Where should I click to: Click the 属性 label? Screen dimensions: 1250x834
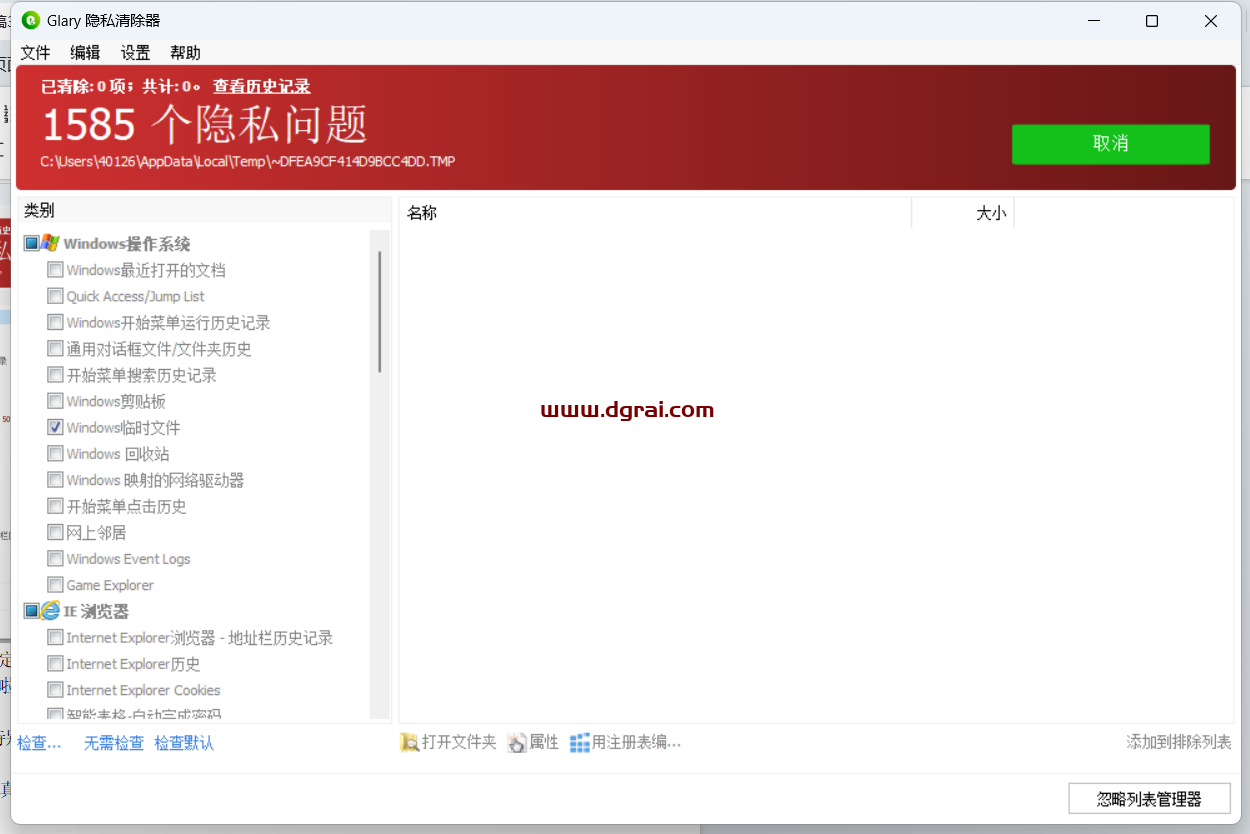[544, 742]
